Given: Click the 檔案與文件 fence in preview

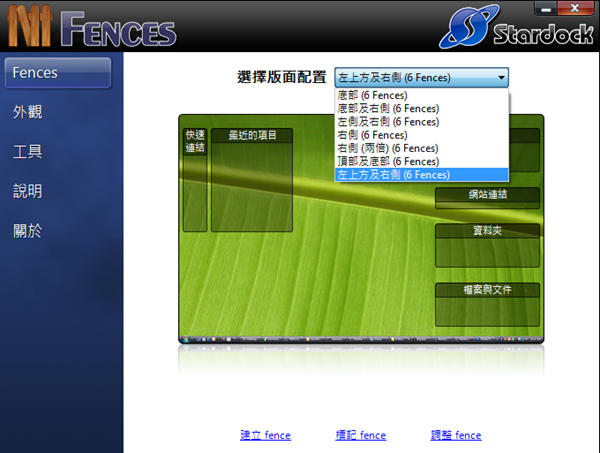Looking at the screenshot, I should coord(487,305).
